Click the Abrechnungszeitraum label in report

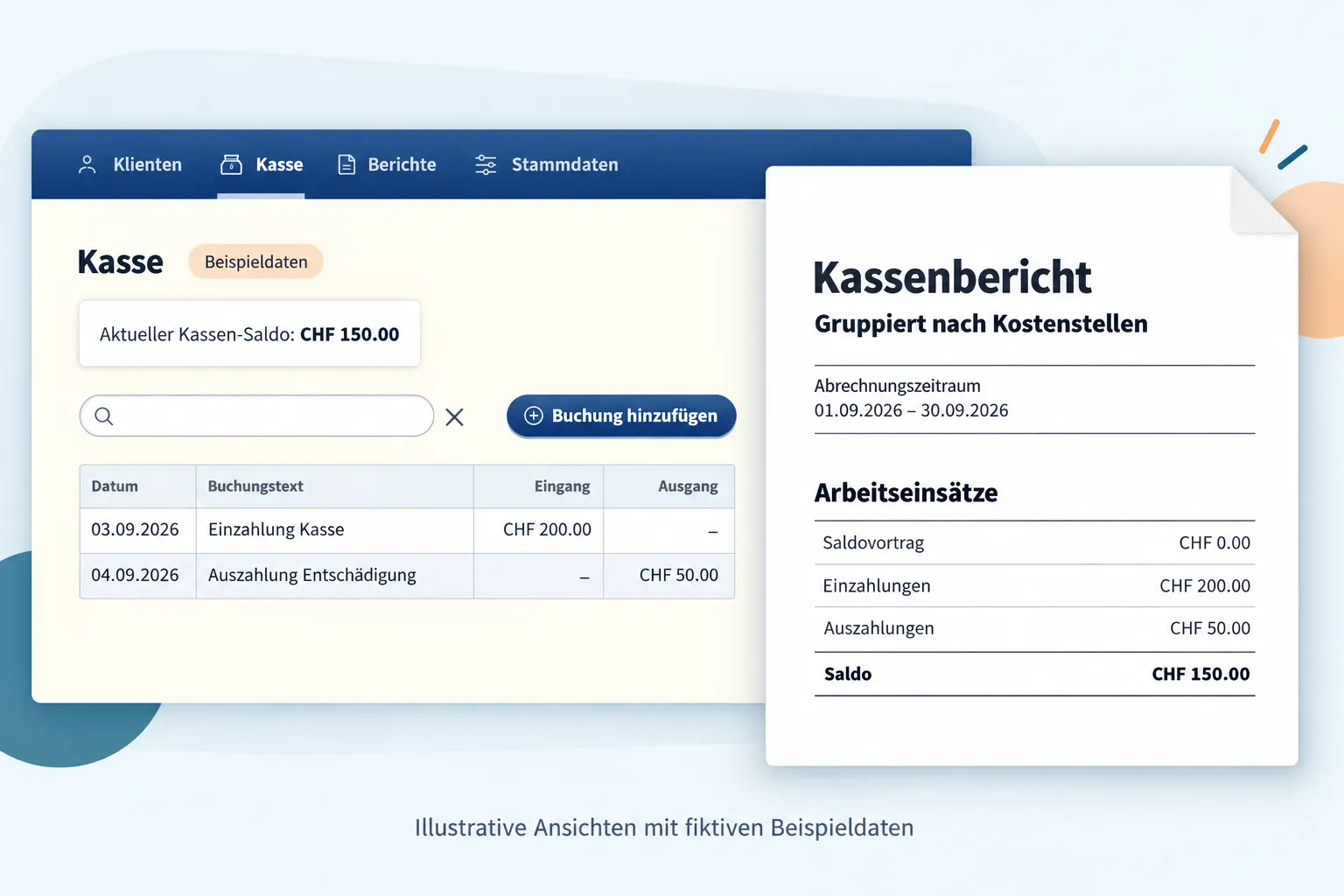pyautogui.click(x=897, y=386)
